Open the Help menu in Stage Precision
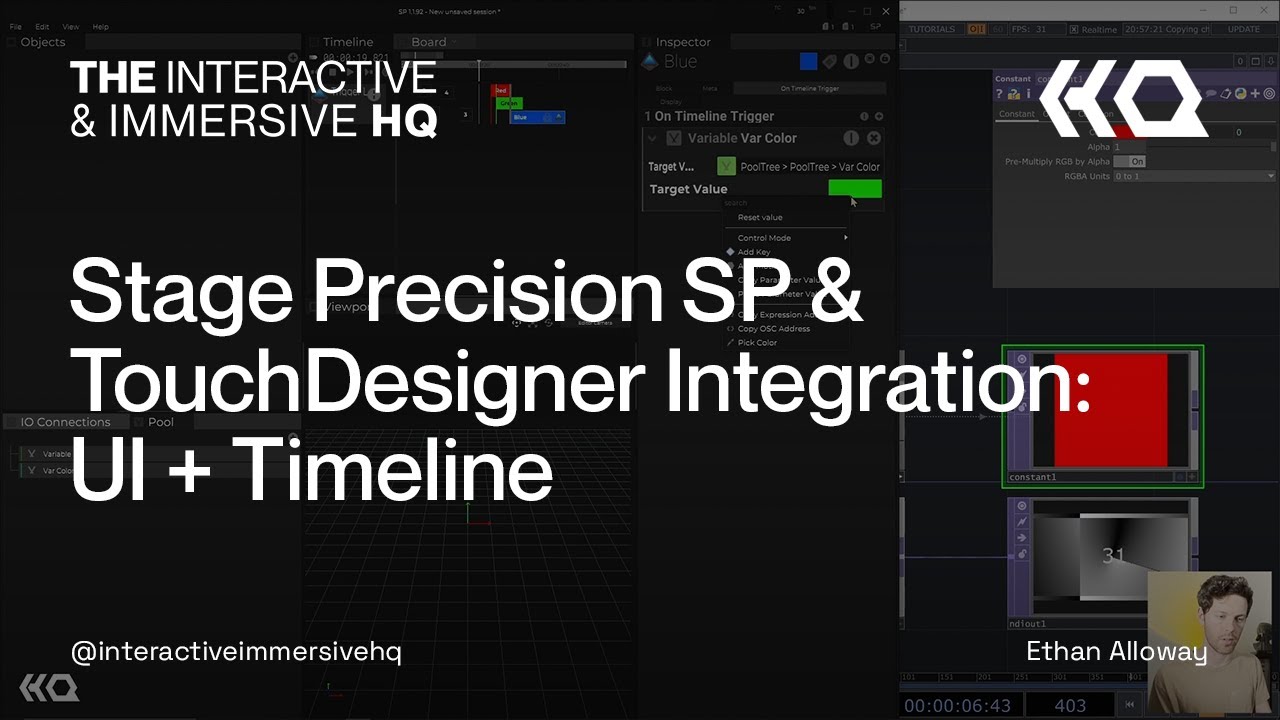 [x=100, y=27]
